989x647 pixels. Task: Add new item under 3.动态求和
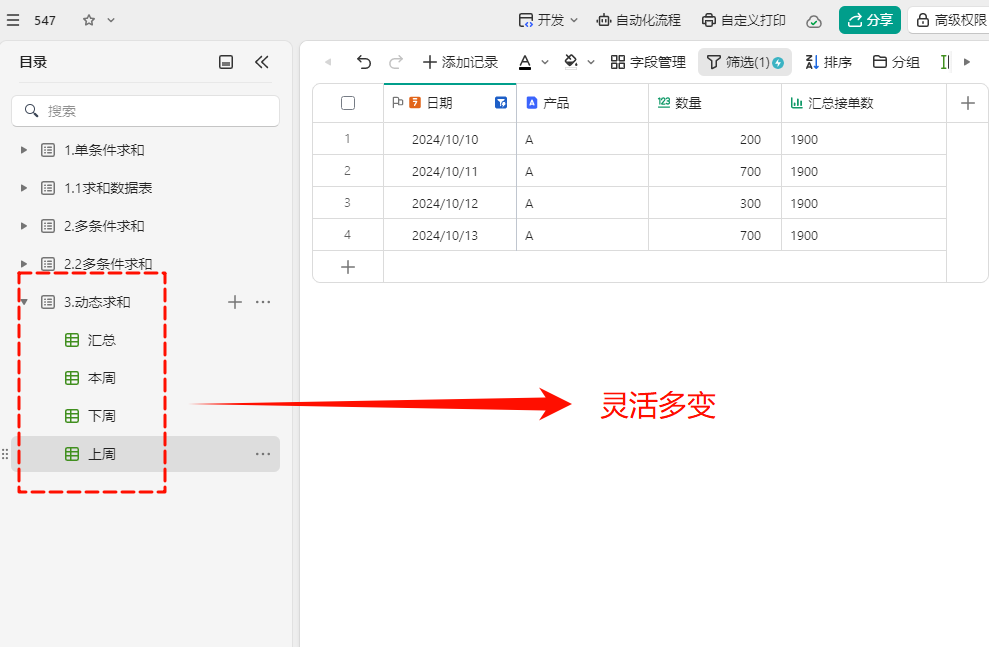(235, 302)
